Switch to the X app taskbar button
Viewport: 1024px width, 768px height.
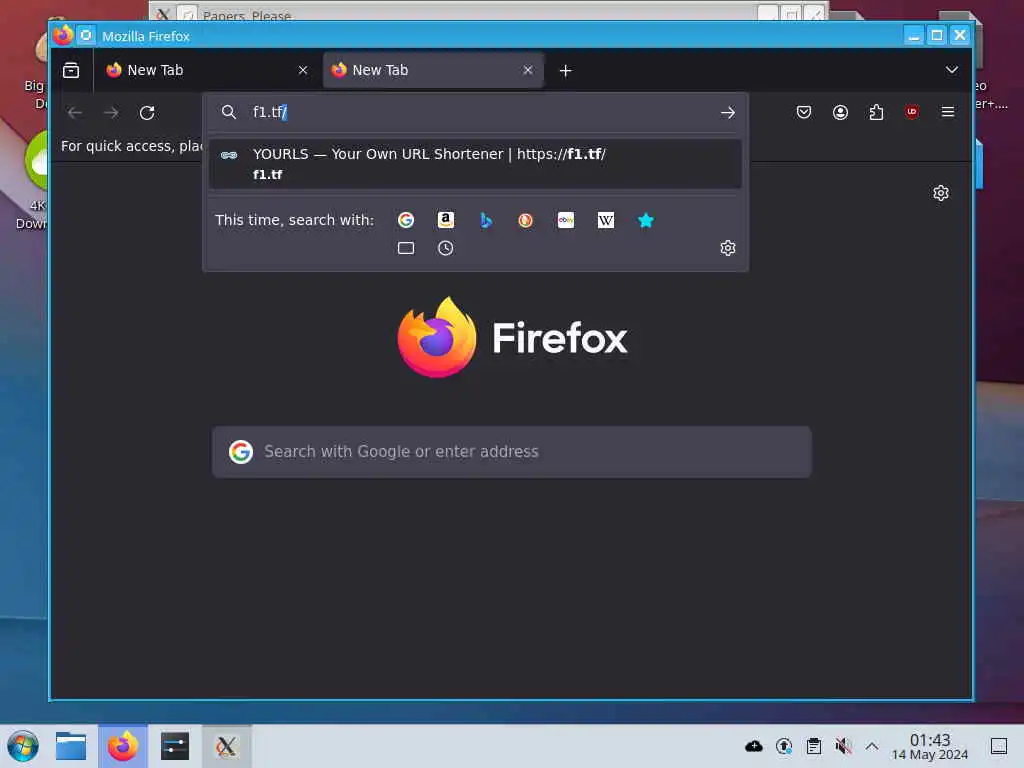point(227,746)
